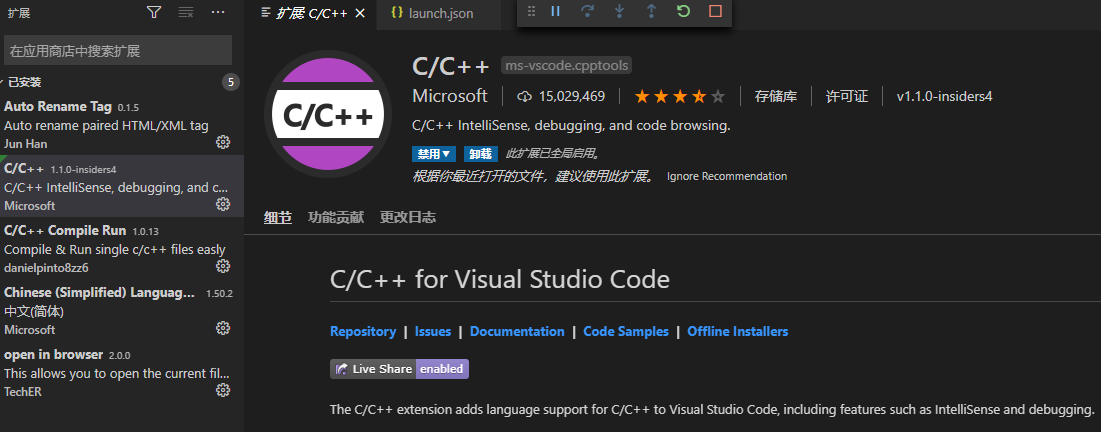Restart the debugging session
The height and width of the screenshot is (432, 1101).
[x=683, y=12]
